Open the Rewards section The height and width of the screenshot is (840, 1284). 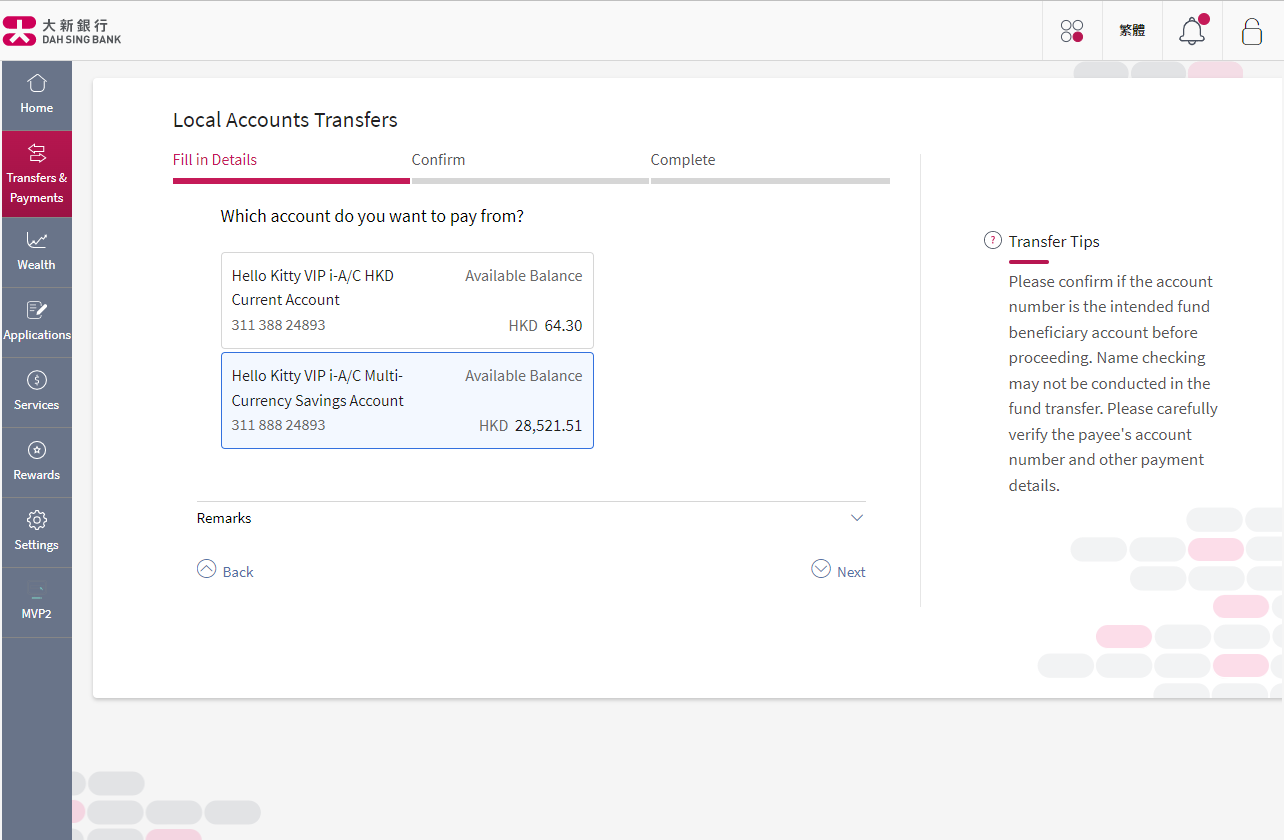(x=37, y=462)
